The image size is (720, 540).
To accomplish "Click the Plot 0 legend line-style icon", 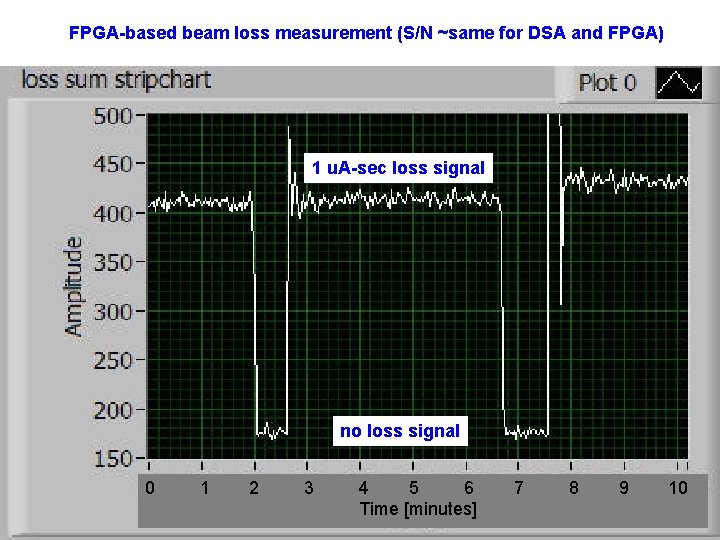I will coord(679,83).
